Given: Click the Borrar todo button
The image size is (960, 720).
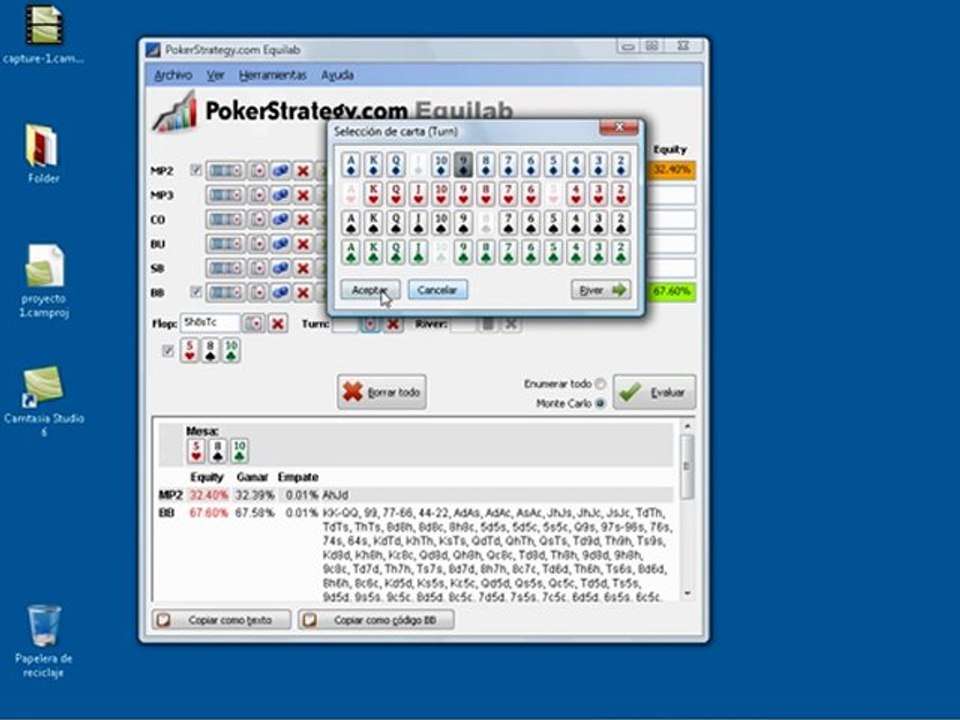Looking at the screenshot, I should click(x=381, y=392).
